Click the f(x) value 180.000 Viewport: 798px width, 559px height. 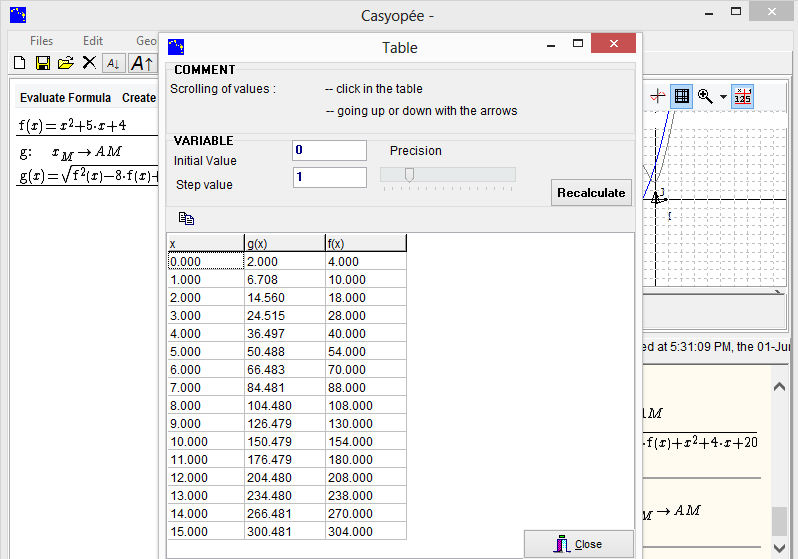pos(365,460)
